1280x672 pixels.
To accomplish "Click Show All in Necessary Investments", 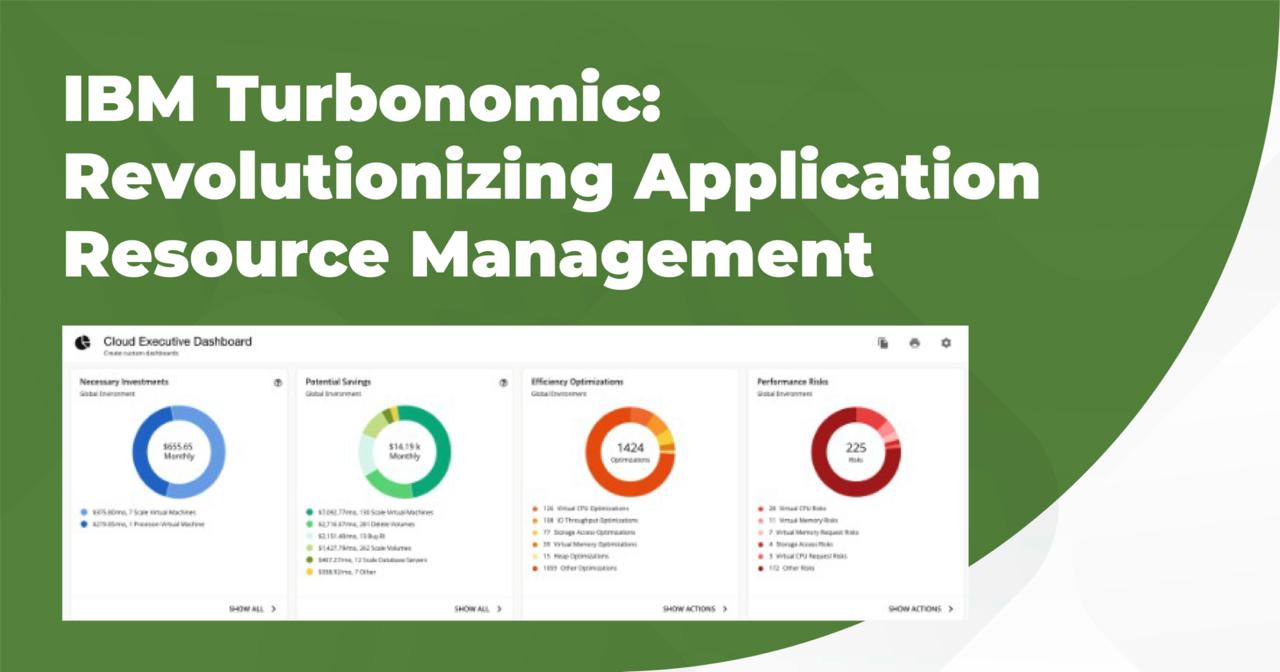I will 246,608.
